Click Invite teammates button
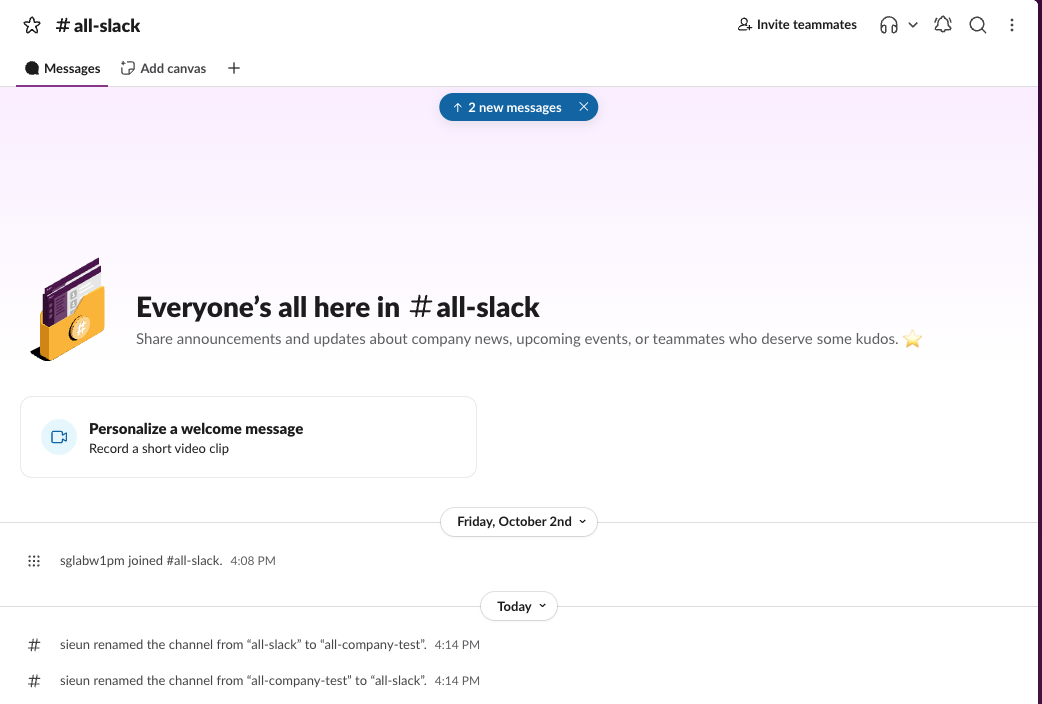 click(797, 25)
